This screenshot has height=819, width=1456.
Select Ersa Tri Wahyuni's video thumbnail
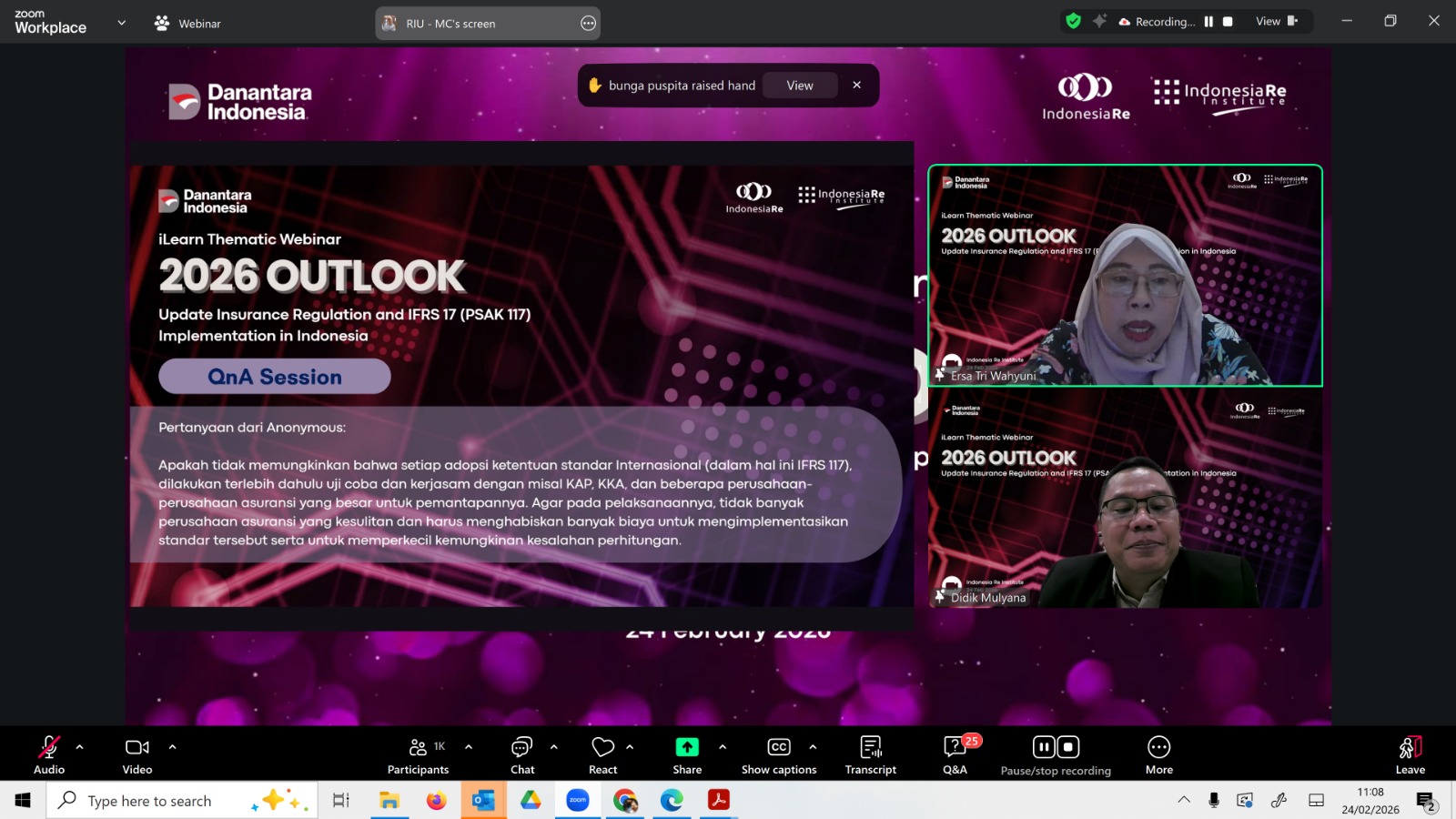(x=1125, y=276)
